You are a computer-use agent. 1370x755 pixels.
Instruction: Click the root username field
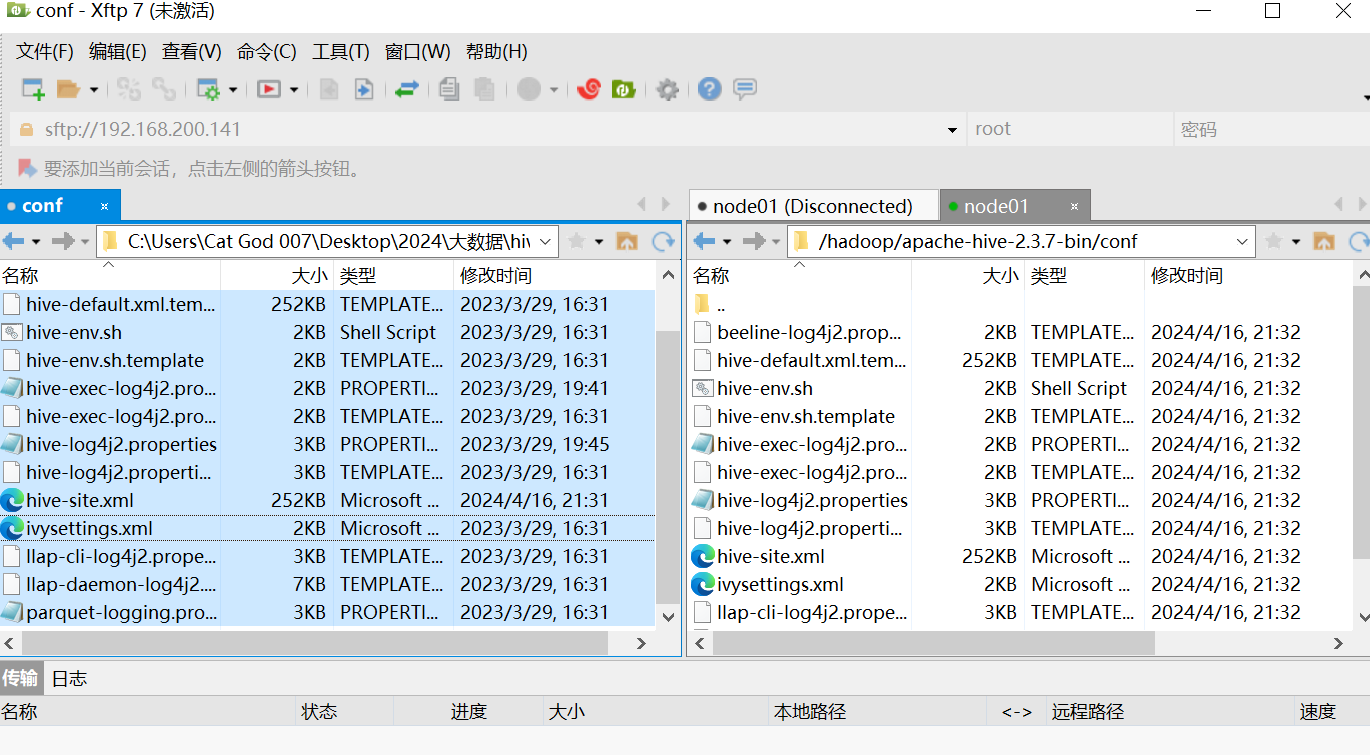1070,129
